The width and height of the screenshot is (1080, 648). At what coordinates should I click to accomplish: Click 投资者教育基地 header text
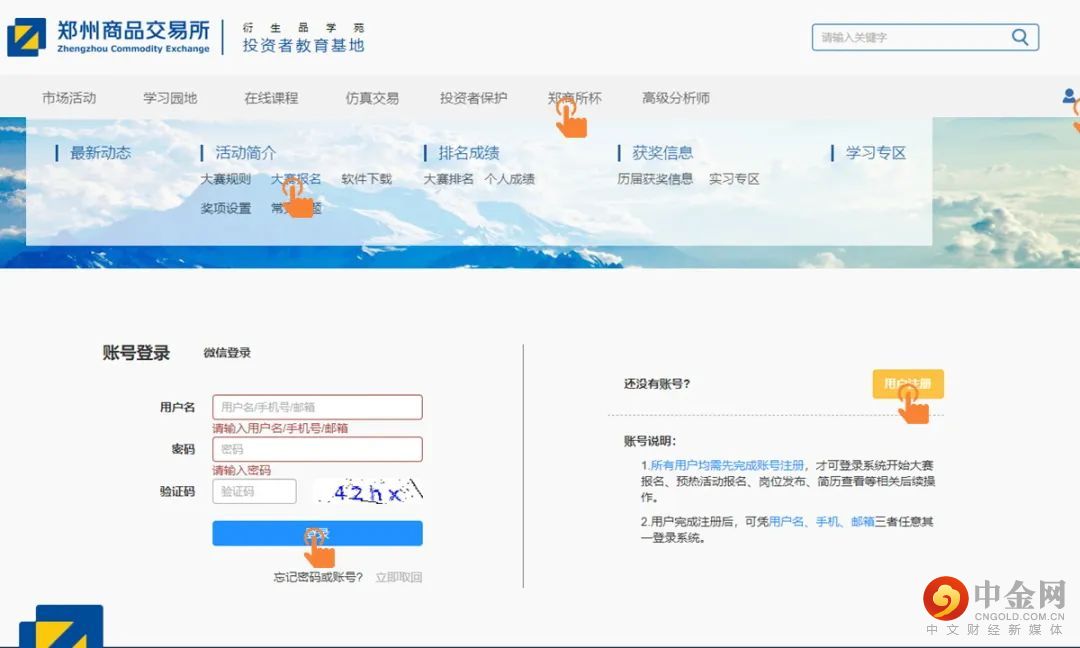point(303,45)
